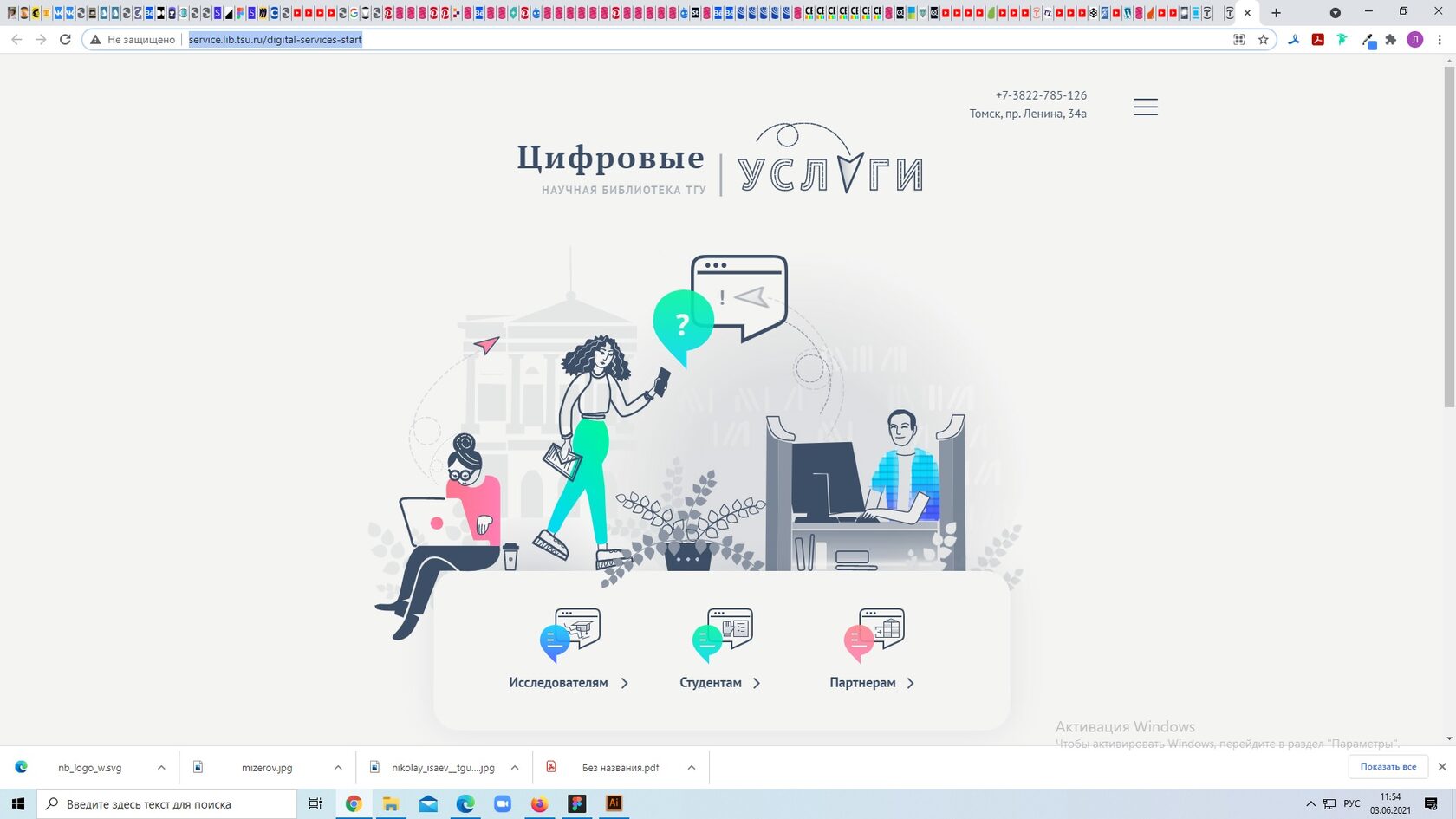Go back in browser history
1456x819 pixels.
pyautogui.click(x=16, y=39)
